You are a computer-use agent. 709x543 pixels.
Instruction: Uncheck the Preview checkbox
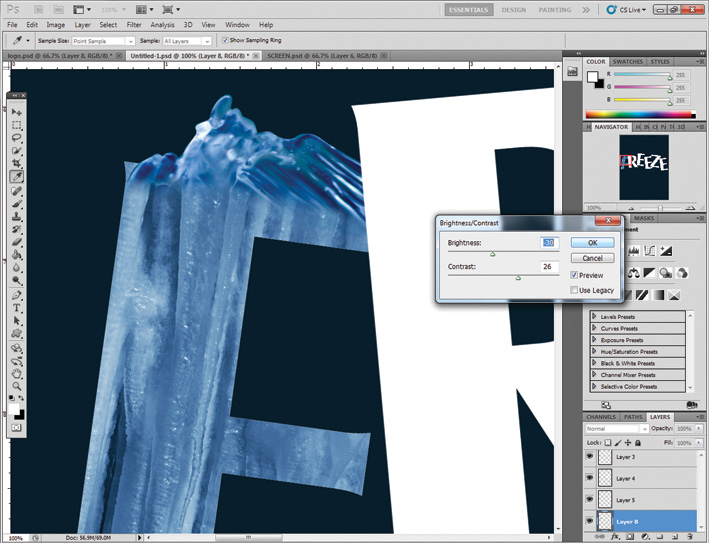(574, 275)
